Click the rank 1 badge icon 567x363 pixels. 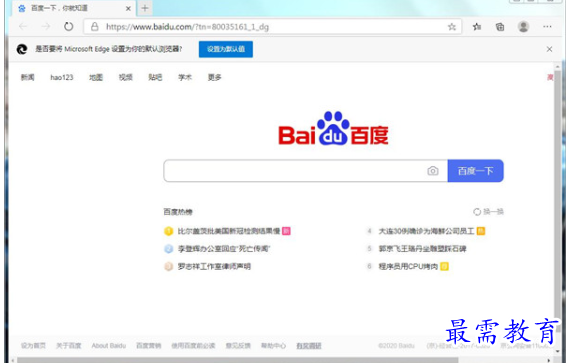point(169,231)
